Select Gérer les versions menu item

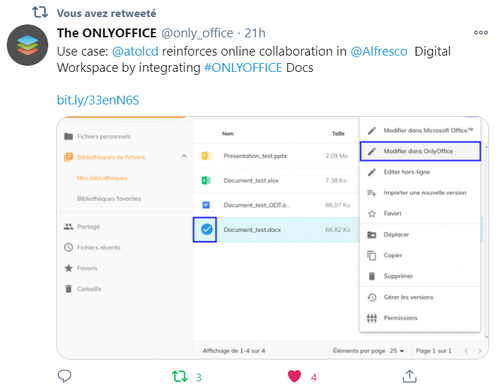420,297
